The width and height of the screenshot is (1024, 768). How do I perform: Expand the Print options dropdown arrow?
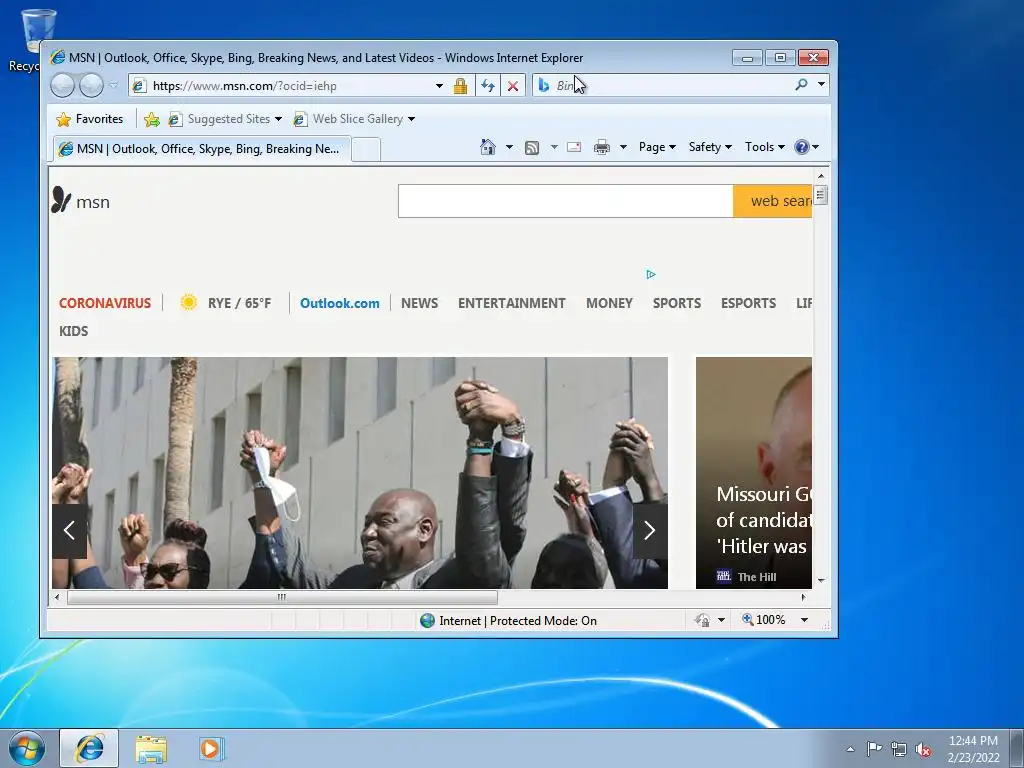pos(623,147)
